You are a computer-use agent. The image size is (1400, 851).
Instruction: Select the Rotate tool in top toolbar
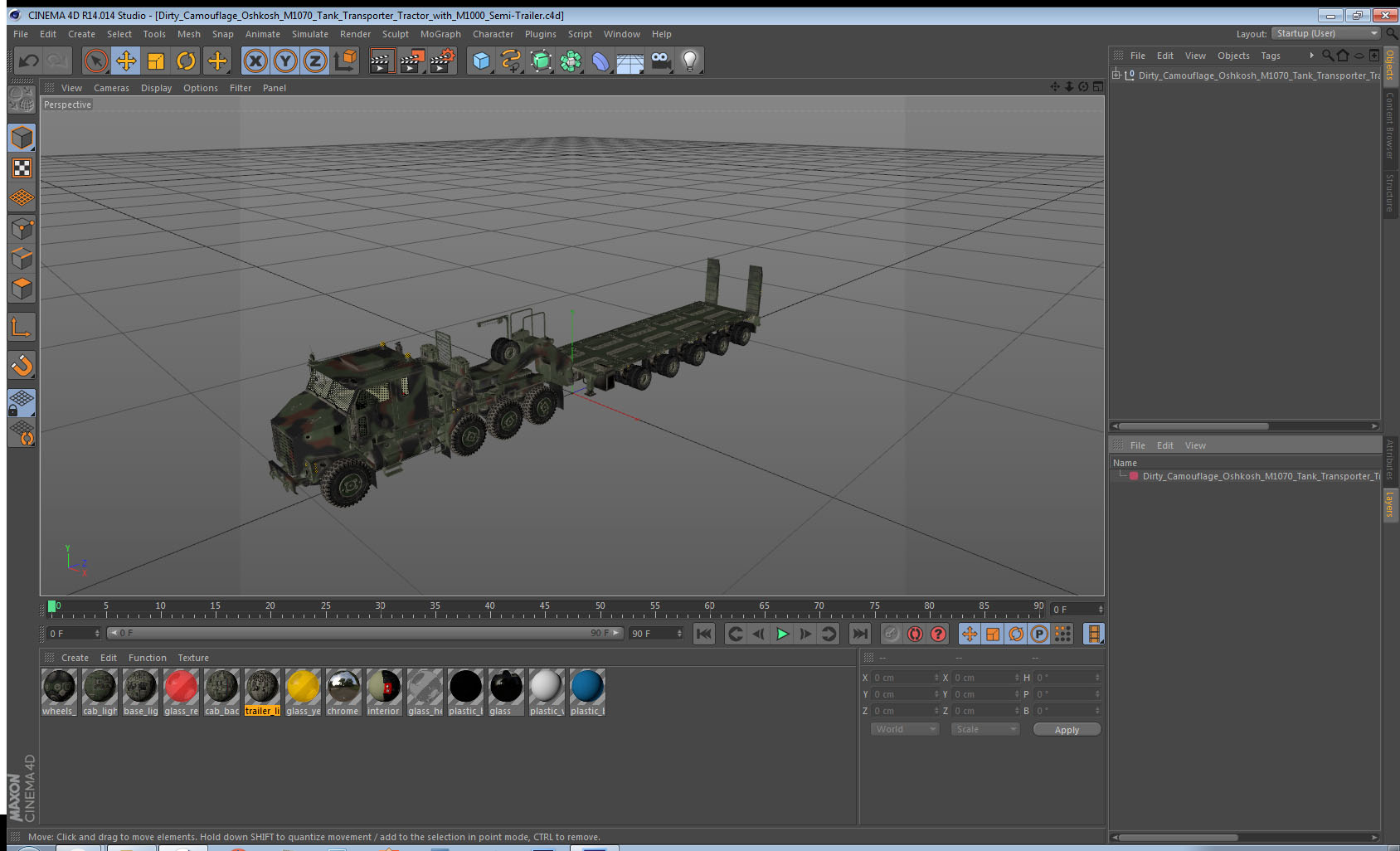coord(186,61)
